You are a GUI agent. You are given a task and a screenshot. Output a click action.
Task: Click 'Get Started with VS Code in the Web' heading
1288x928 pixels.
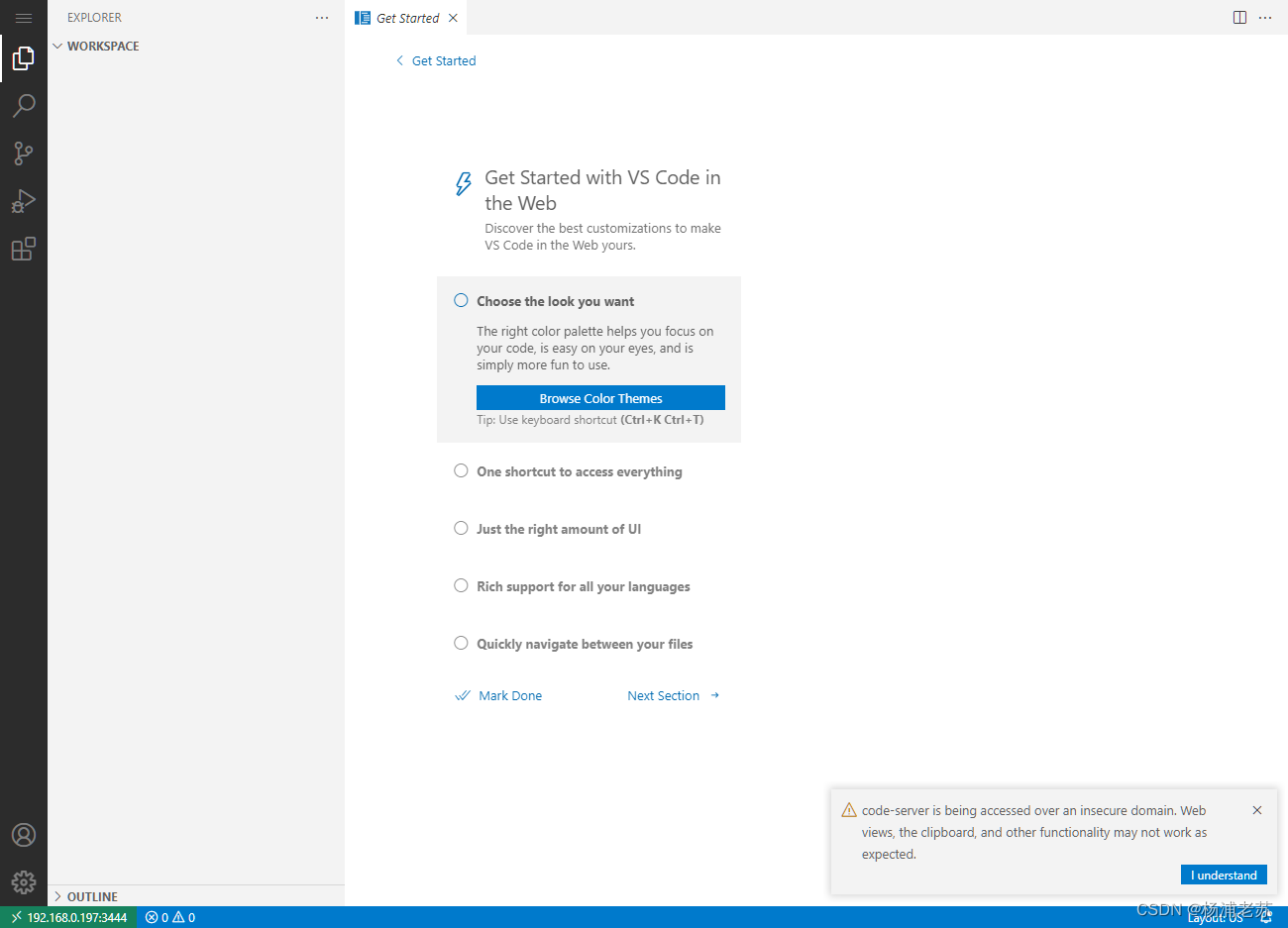(x=602, y=190)
